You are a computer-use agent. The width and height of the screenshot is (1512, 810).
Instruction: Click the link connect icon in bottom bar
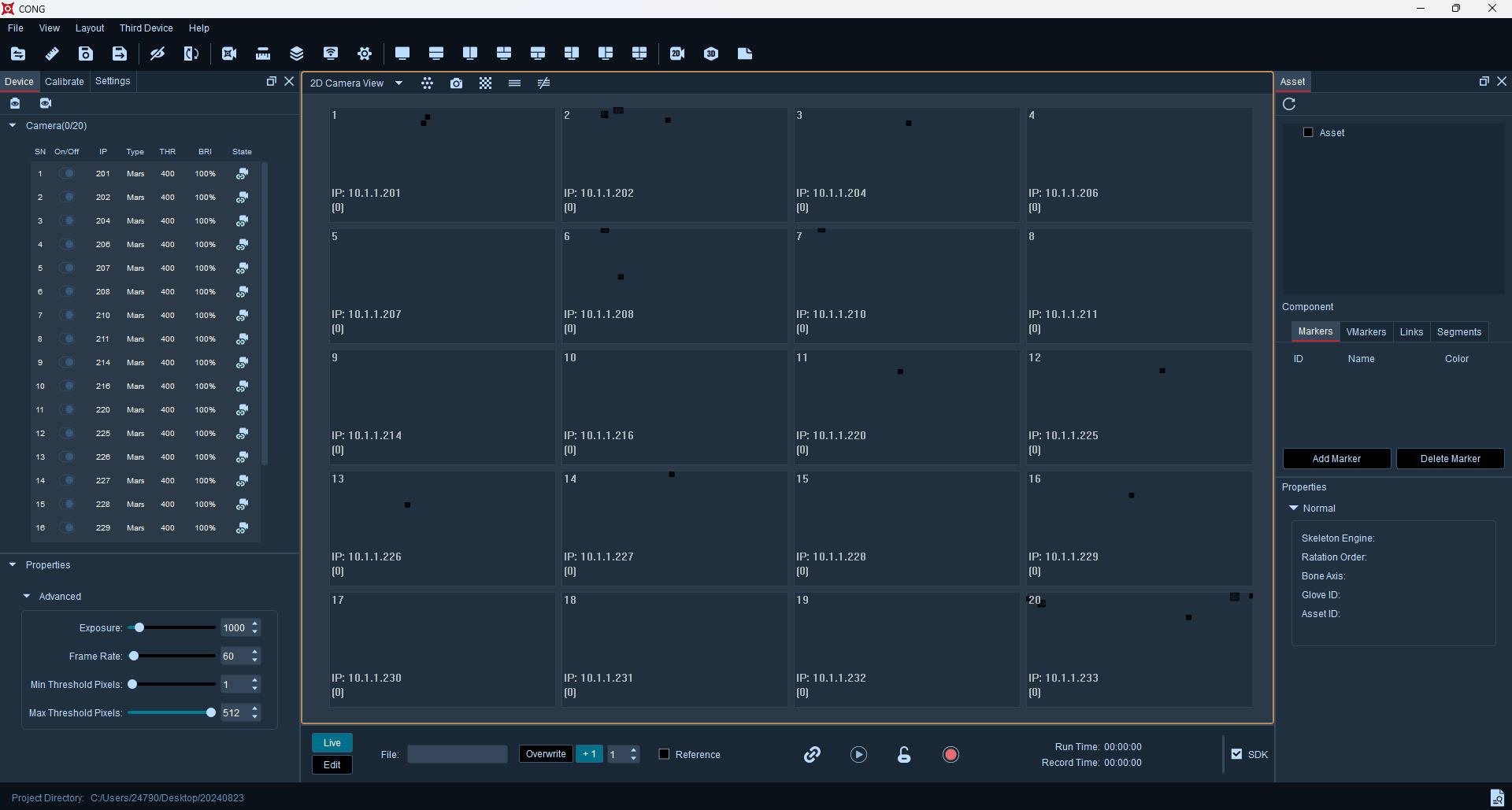tap(812, 755)
